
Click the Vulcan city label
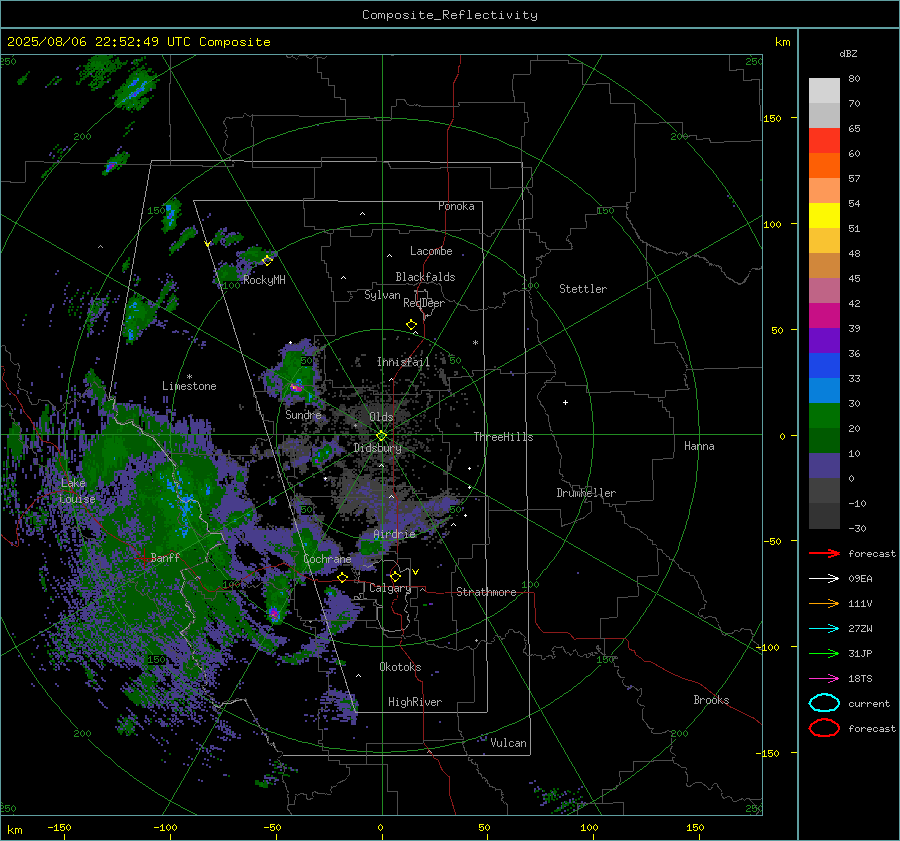(x=509, y=743)
